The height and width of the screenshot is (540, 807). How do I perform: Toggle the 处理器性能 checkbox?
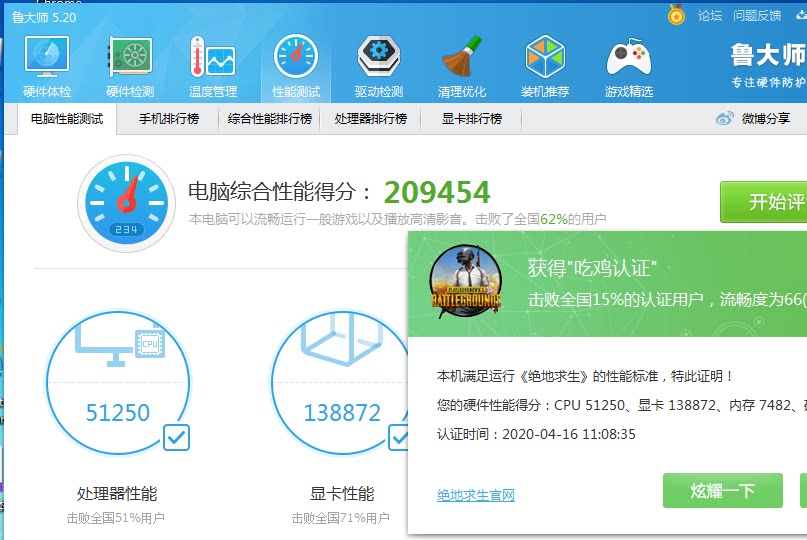[x=177, y=438]
